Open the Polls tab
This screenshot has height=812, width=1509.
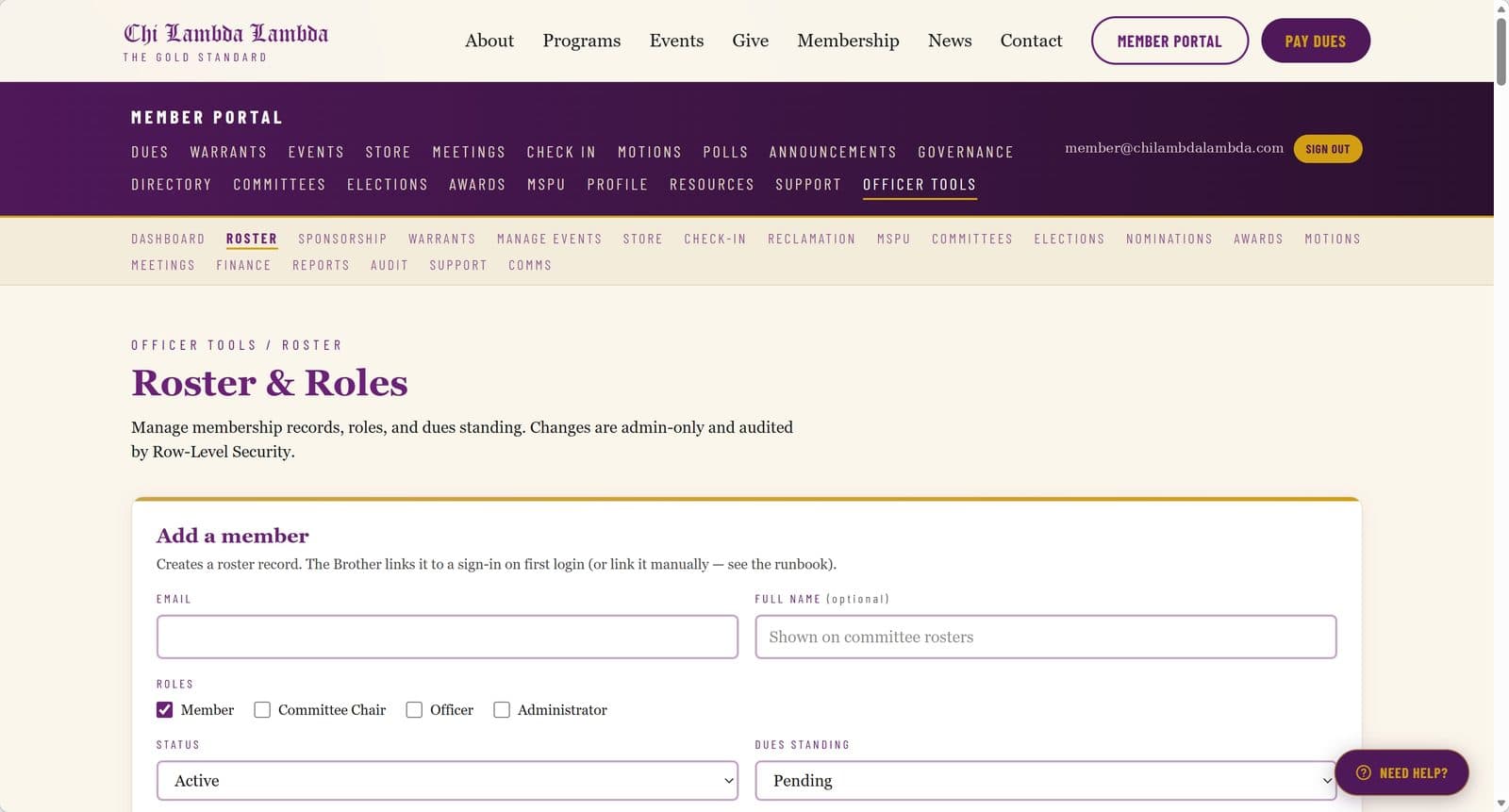click(x=725, y=152)
